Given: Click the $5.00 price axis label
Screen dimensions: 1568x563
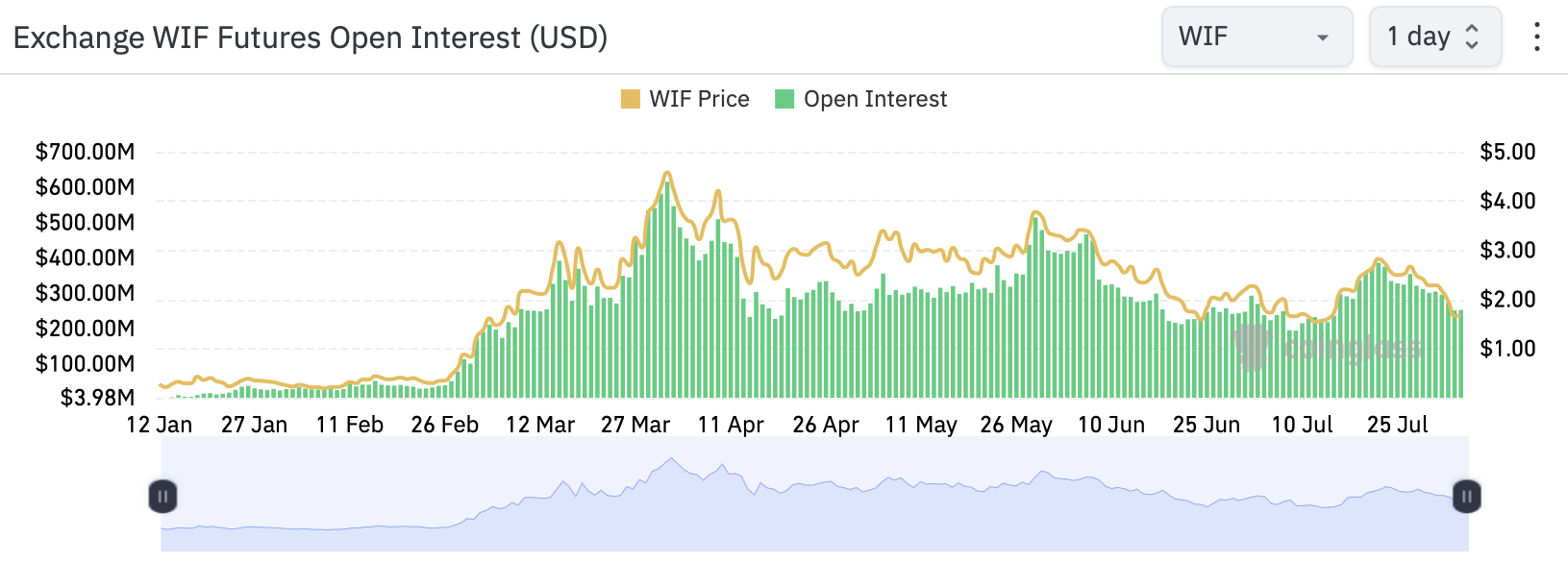Looking at the screenshot, I should pyautogui.click(x=1507, y=152).
